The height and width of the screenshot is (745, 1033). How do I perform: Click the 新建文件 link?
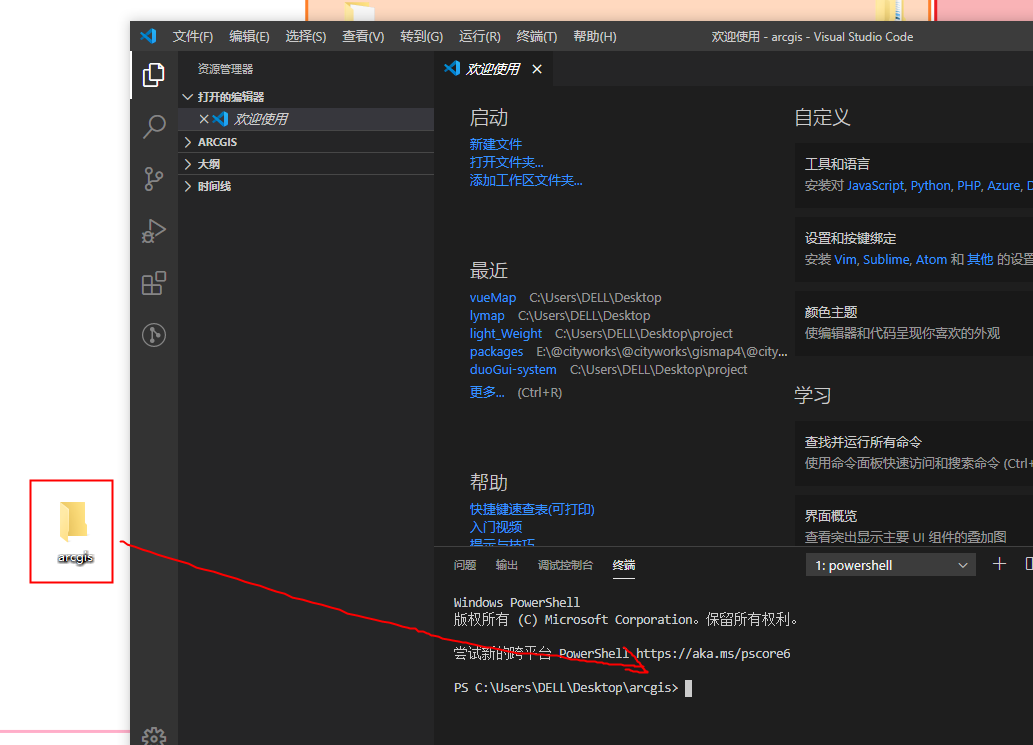[495, 144]
